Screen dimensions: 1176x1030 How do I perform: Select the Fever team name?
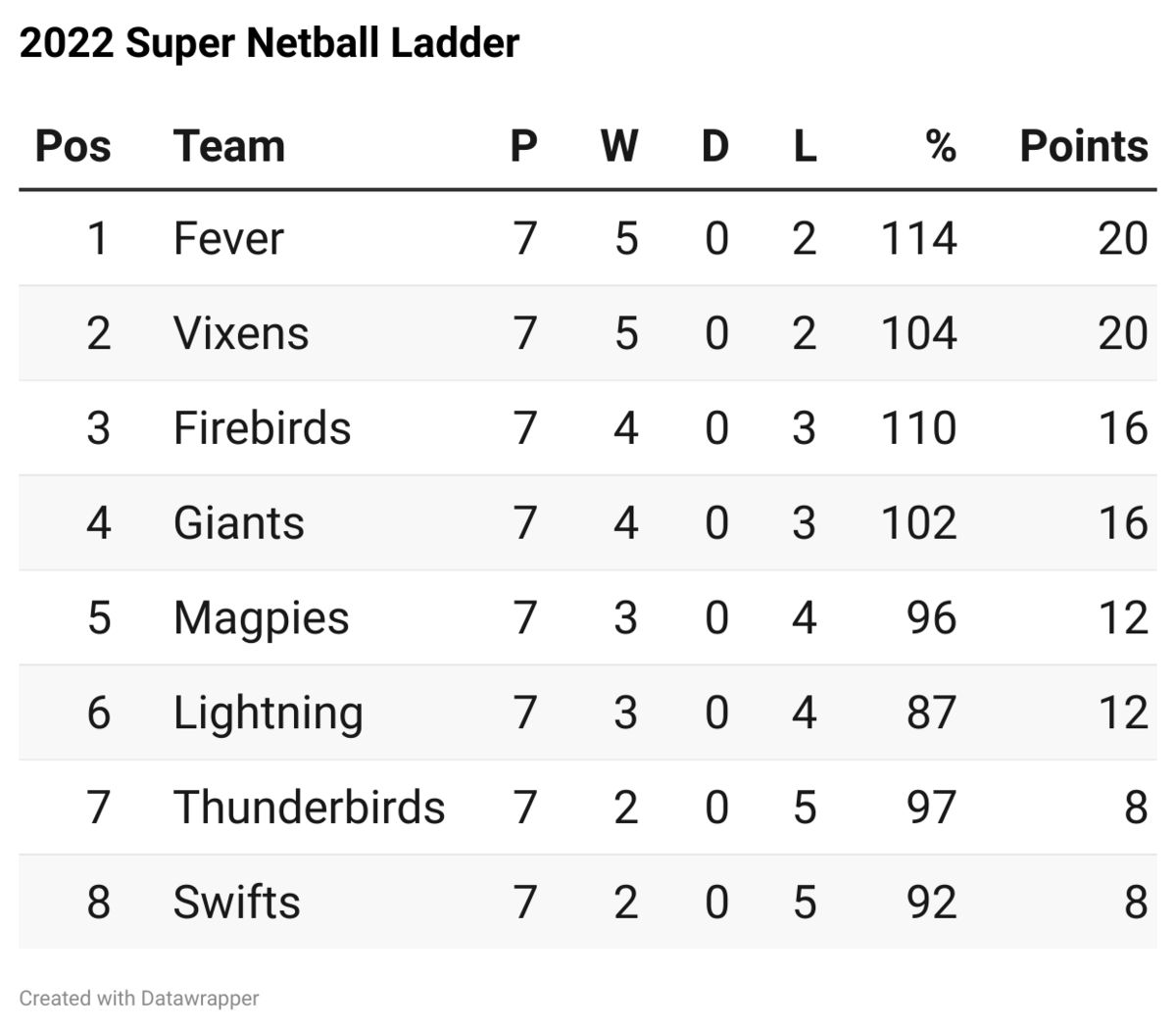[x=228, y=238]
